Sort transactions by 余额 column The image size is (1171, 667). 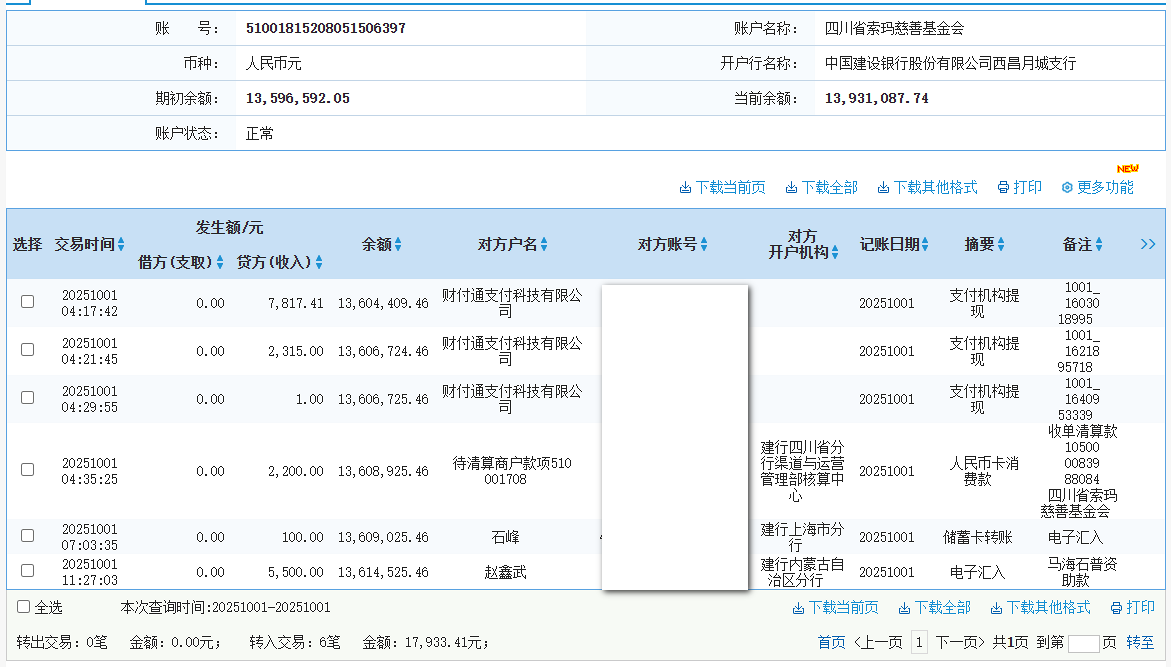[x=400, y=244]
